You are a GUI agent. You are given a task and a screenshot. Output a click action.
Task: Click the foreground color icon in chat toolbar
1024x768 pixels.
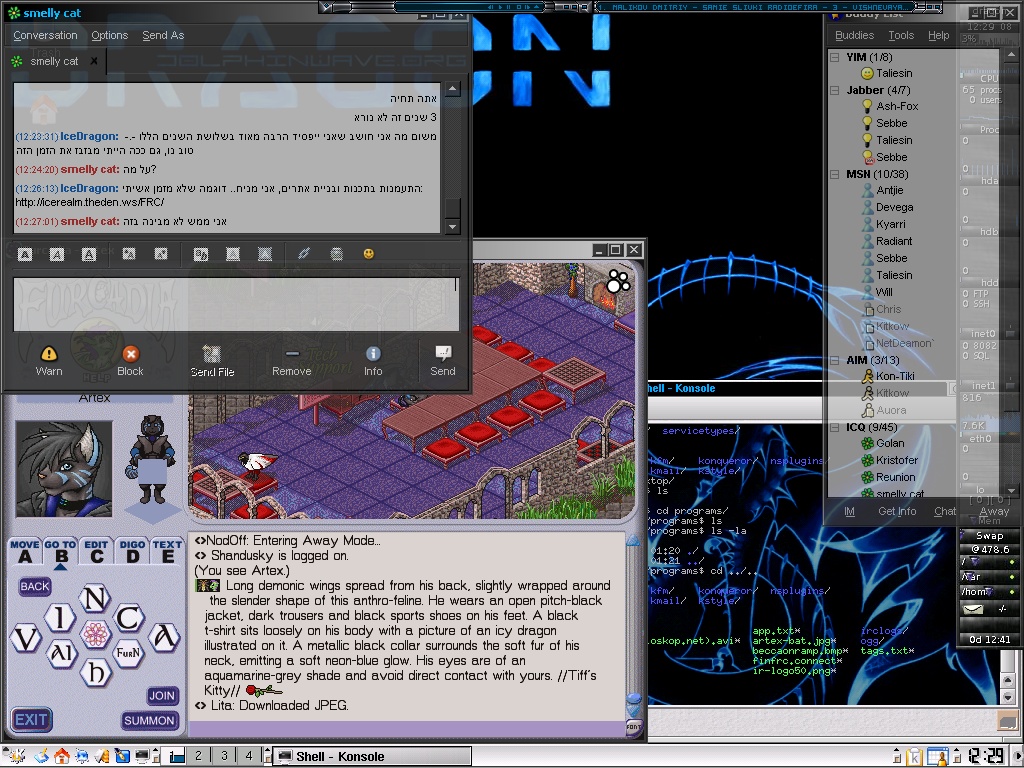click(x=232, y=254)
